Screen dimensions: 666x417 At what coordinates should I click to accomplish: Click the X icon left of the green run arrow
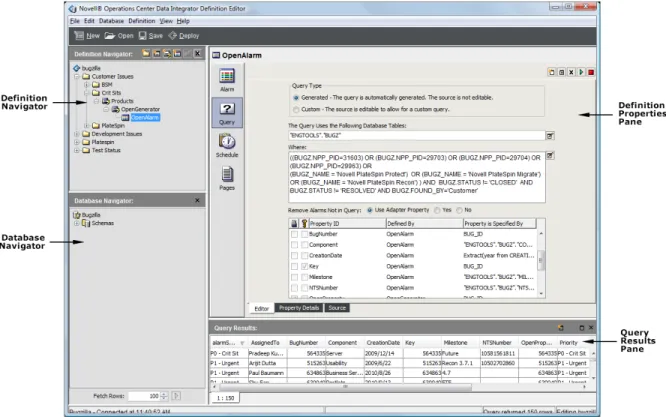coord(571,72)
